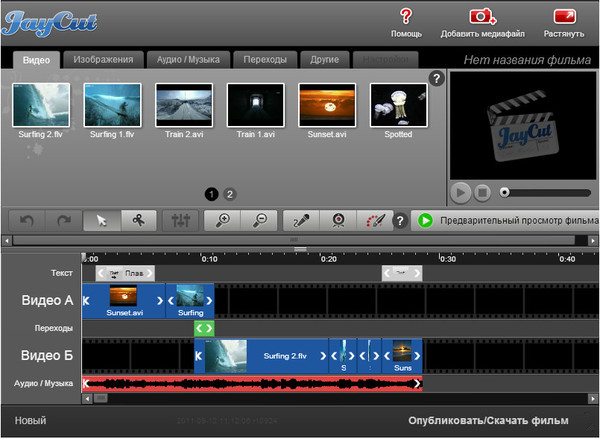Click the preview player seek slider knob
The width and height of the screenshot is (600, 439).
[505, 192]
